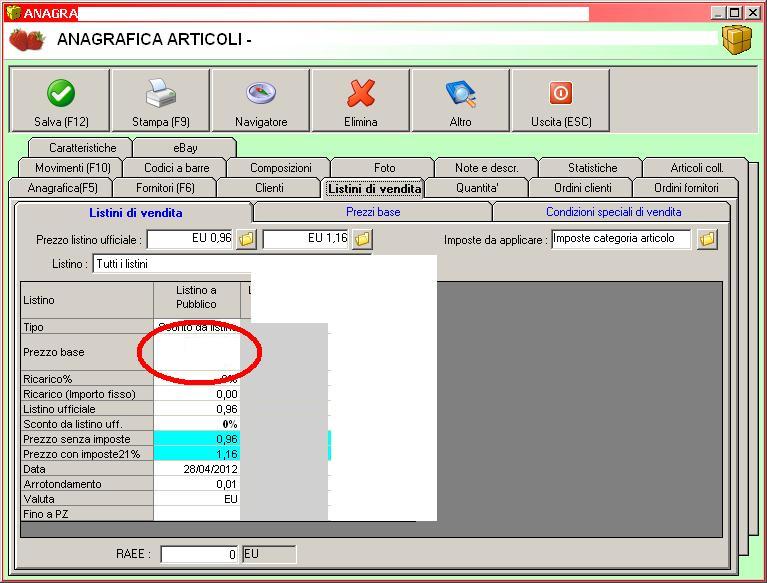Click the Data 28/04/2012 cell

tap(197, 469)
